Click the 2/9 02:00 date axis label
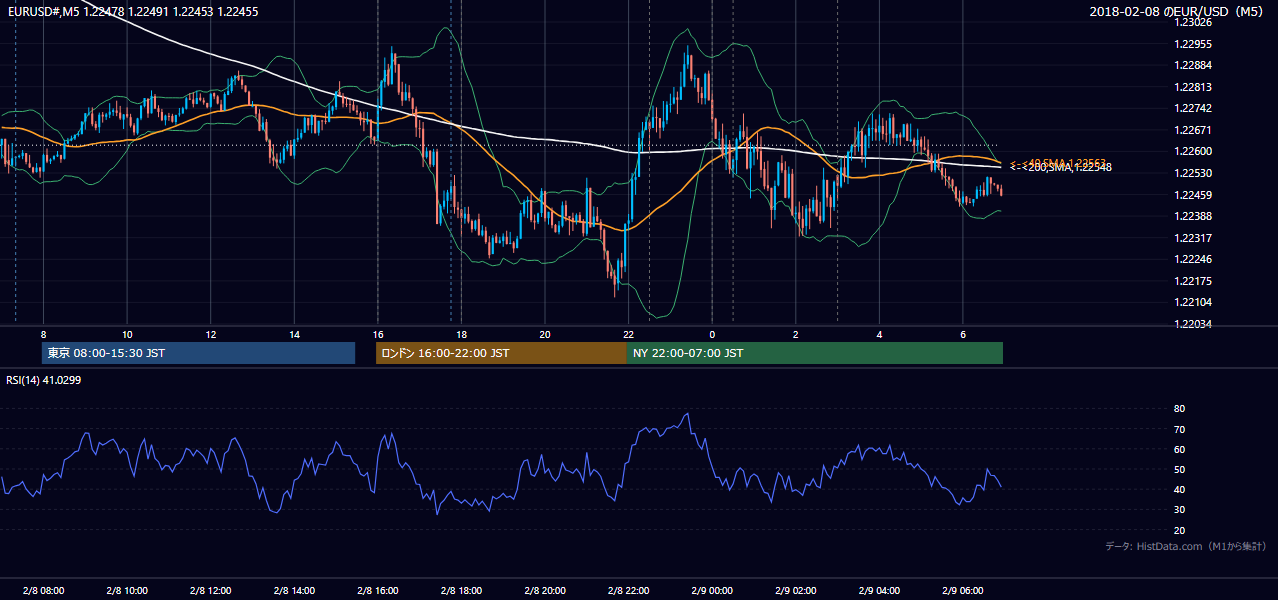 [796, 590]
